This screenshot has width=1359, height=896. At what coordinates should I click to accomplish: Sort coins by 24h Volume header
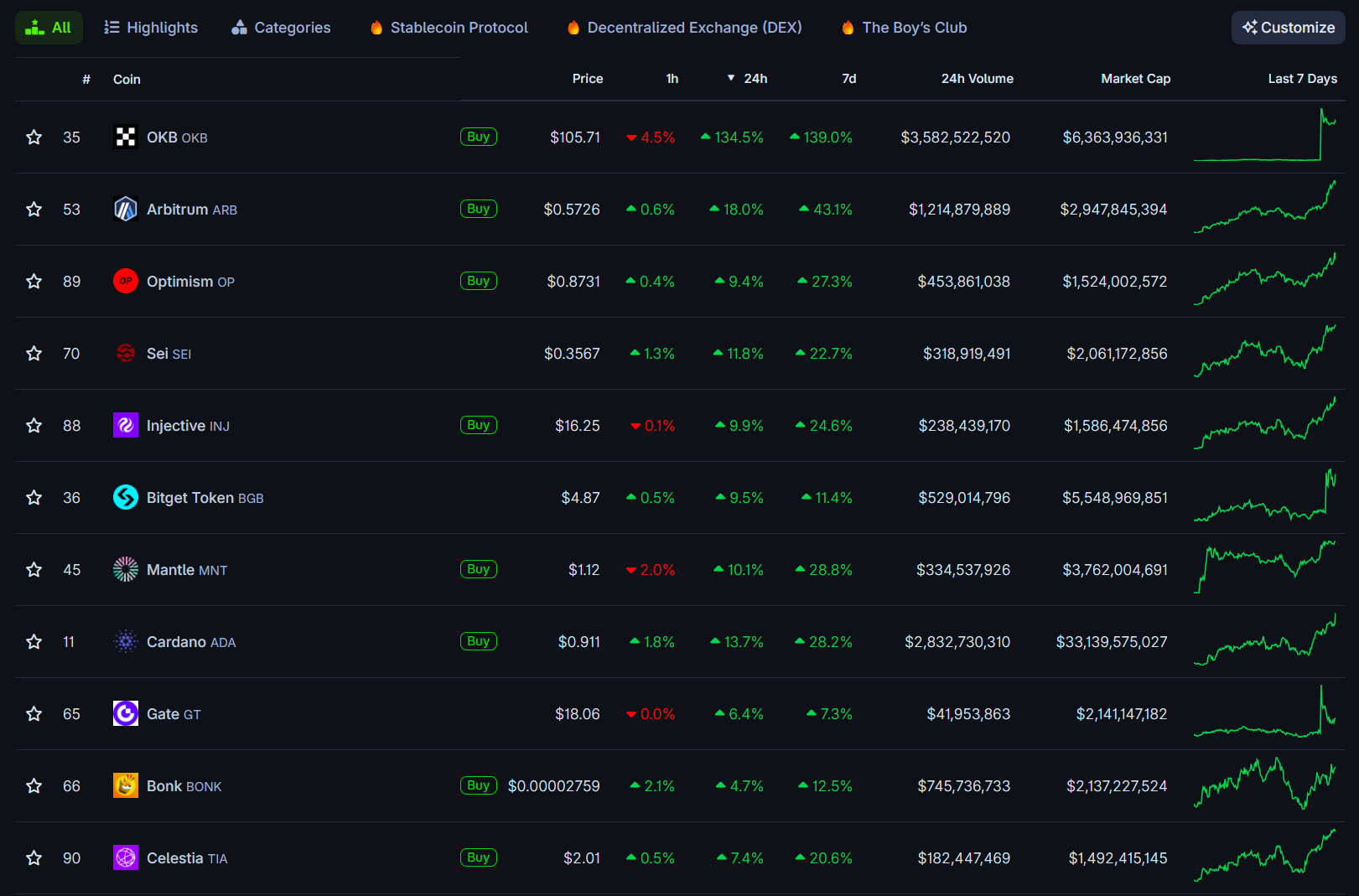(977, 79)
